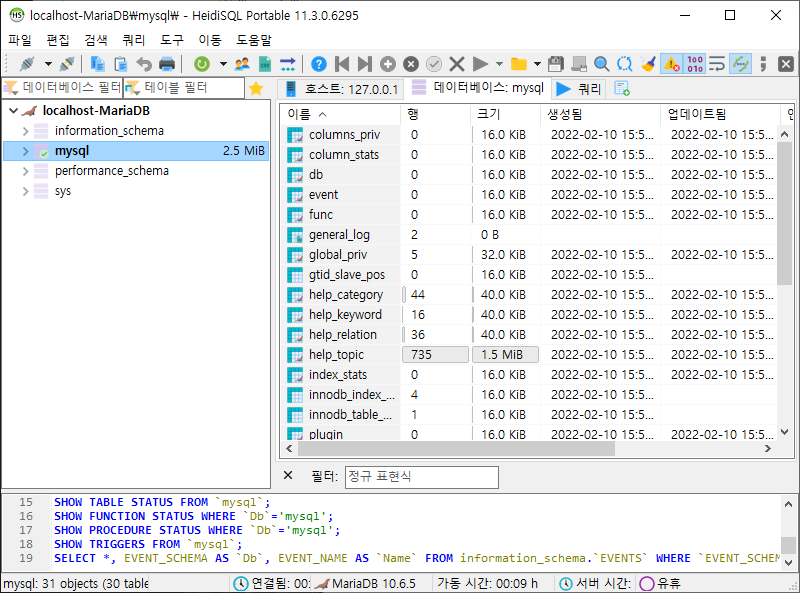The height and width of the screenshot is (593, 800).
Task: Click the cancel editing X icon
Action: tap(457, 64)
